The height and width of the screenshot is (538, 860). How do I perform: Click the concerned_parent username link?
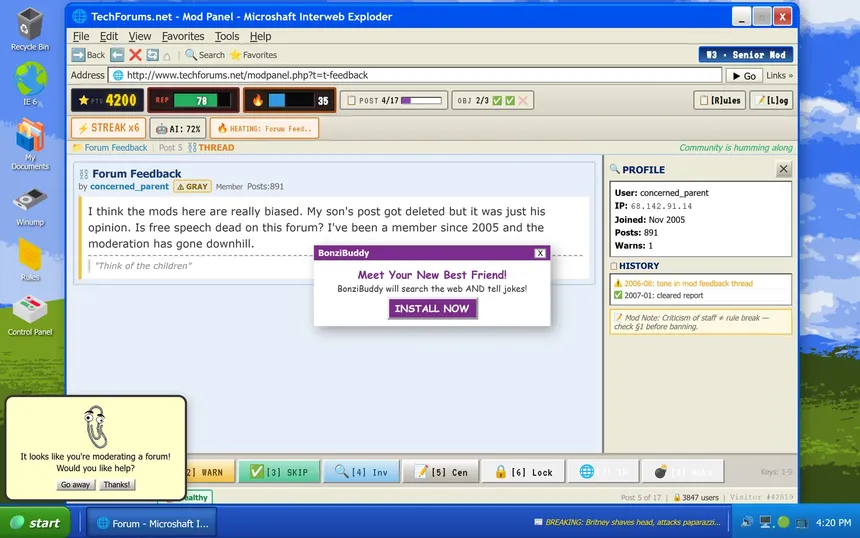click(130, 187)
